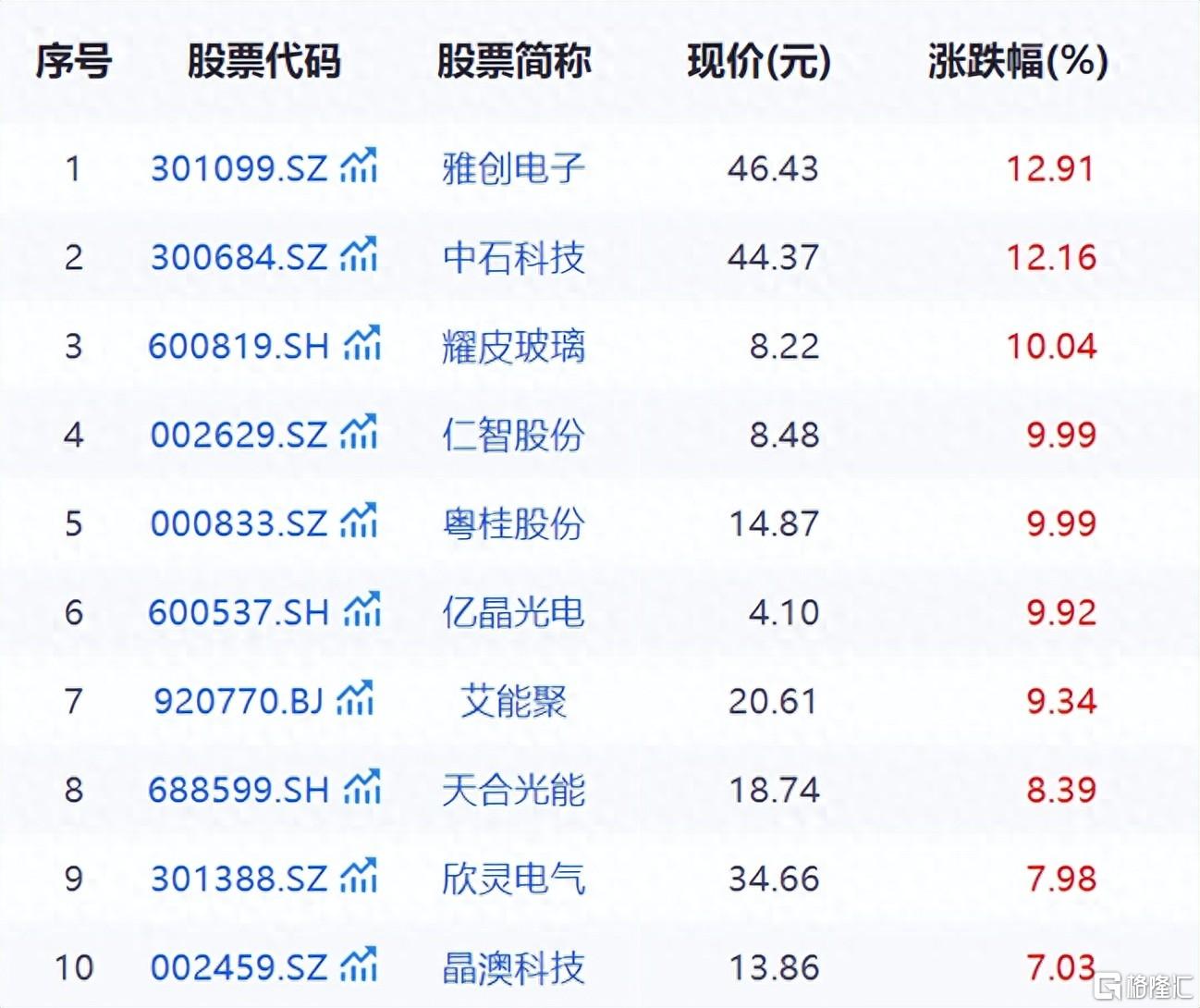Image resolution: width=1200 pixels, height=1008 pixels.
Task: Click the trend chart icon for 600819.SH
Action: point(362,344)
